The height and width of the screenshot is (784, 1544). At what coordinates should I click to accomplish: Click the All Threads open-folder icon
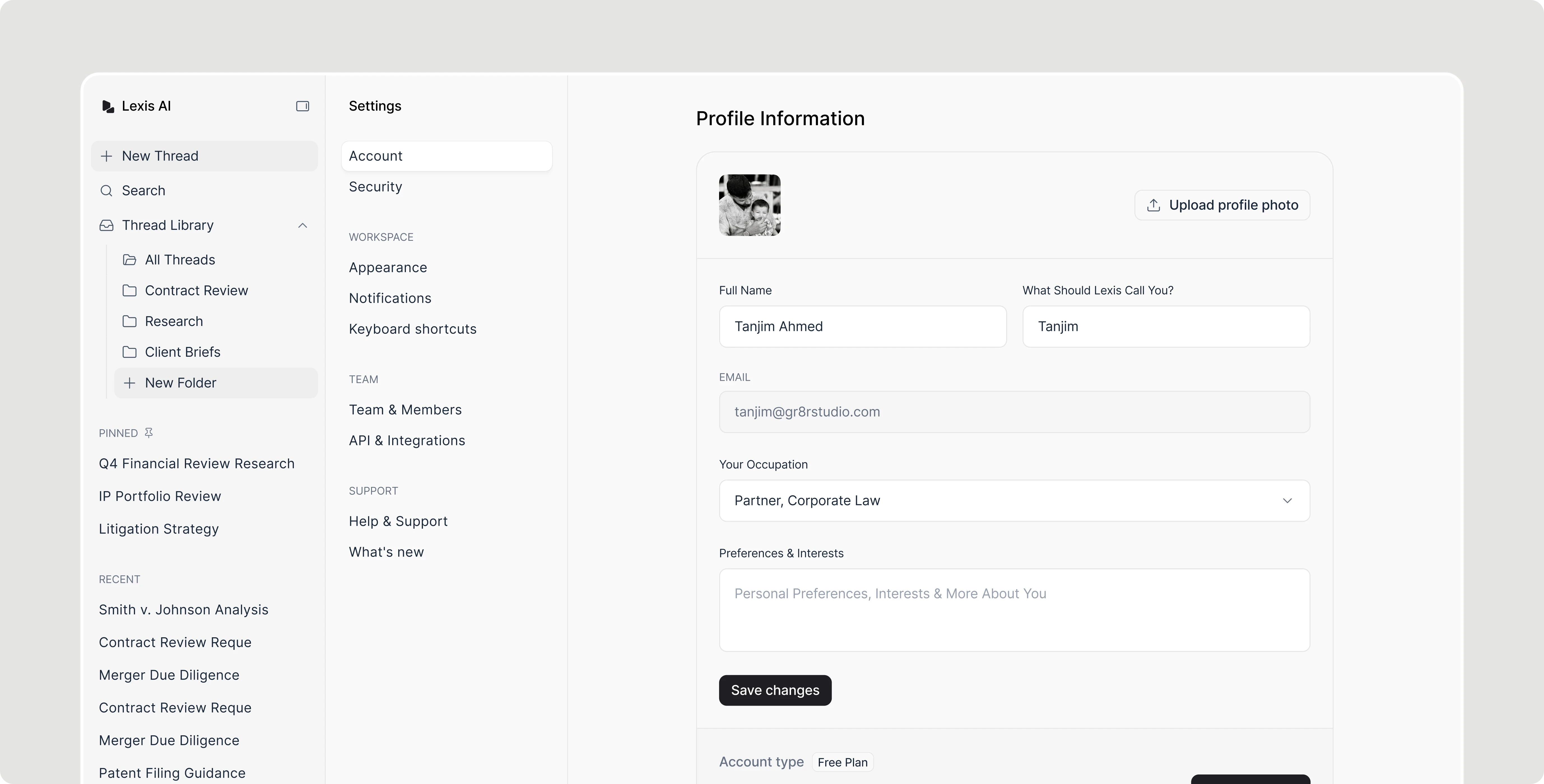click(129, 260)
